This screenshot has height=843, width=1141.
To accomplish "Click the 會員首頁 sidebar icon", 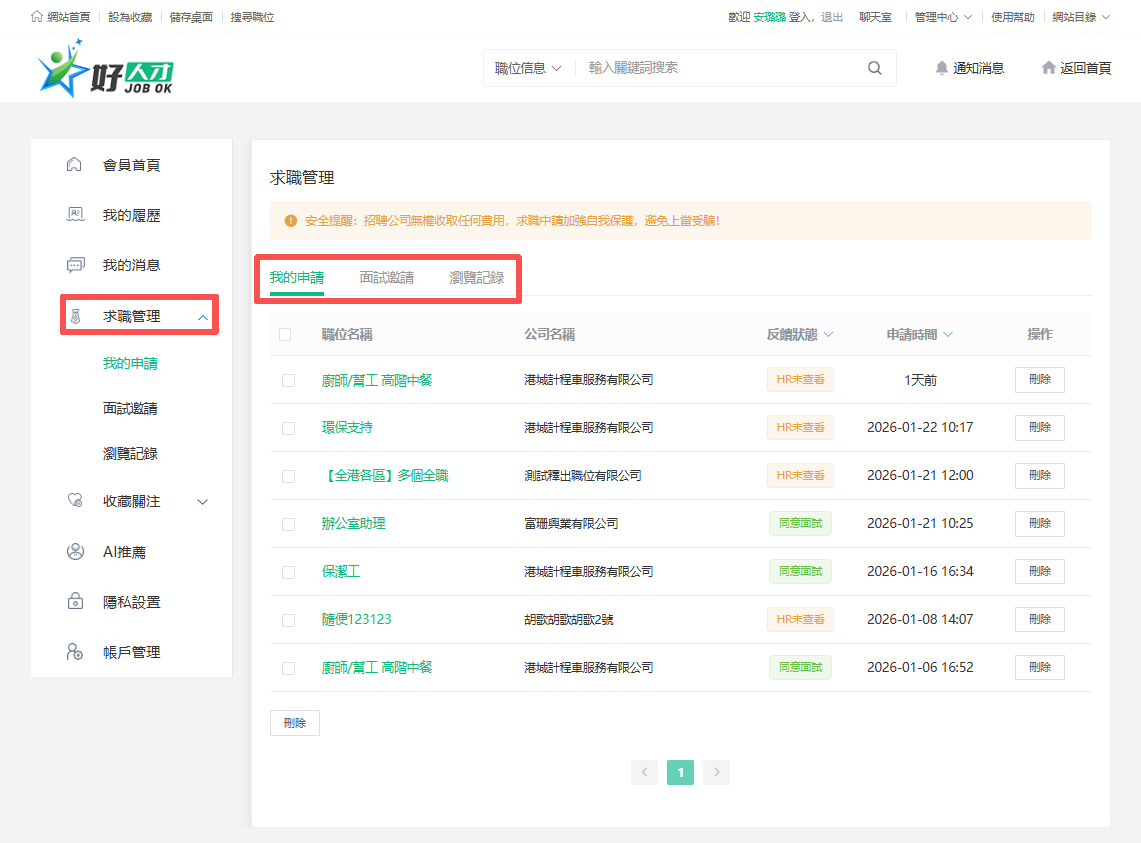I will click(74, 165).
